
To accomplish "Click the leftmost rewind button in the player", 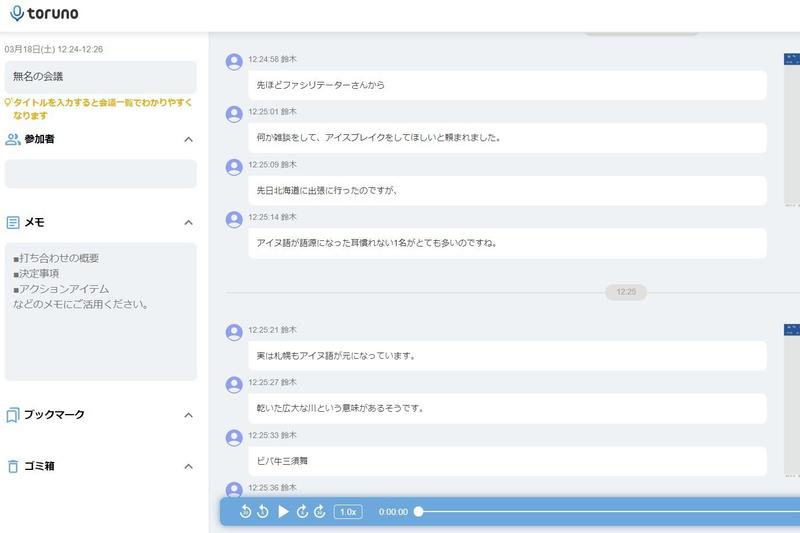I will click(245, 512).
